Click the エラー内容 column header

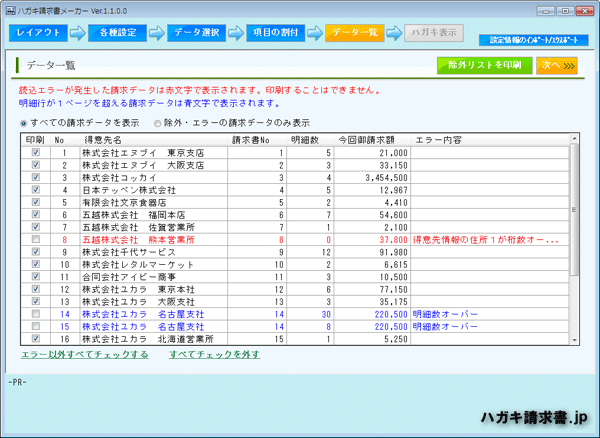point(490,140)
